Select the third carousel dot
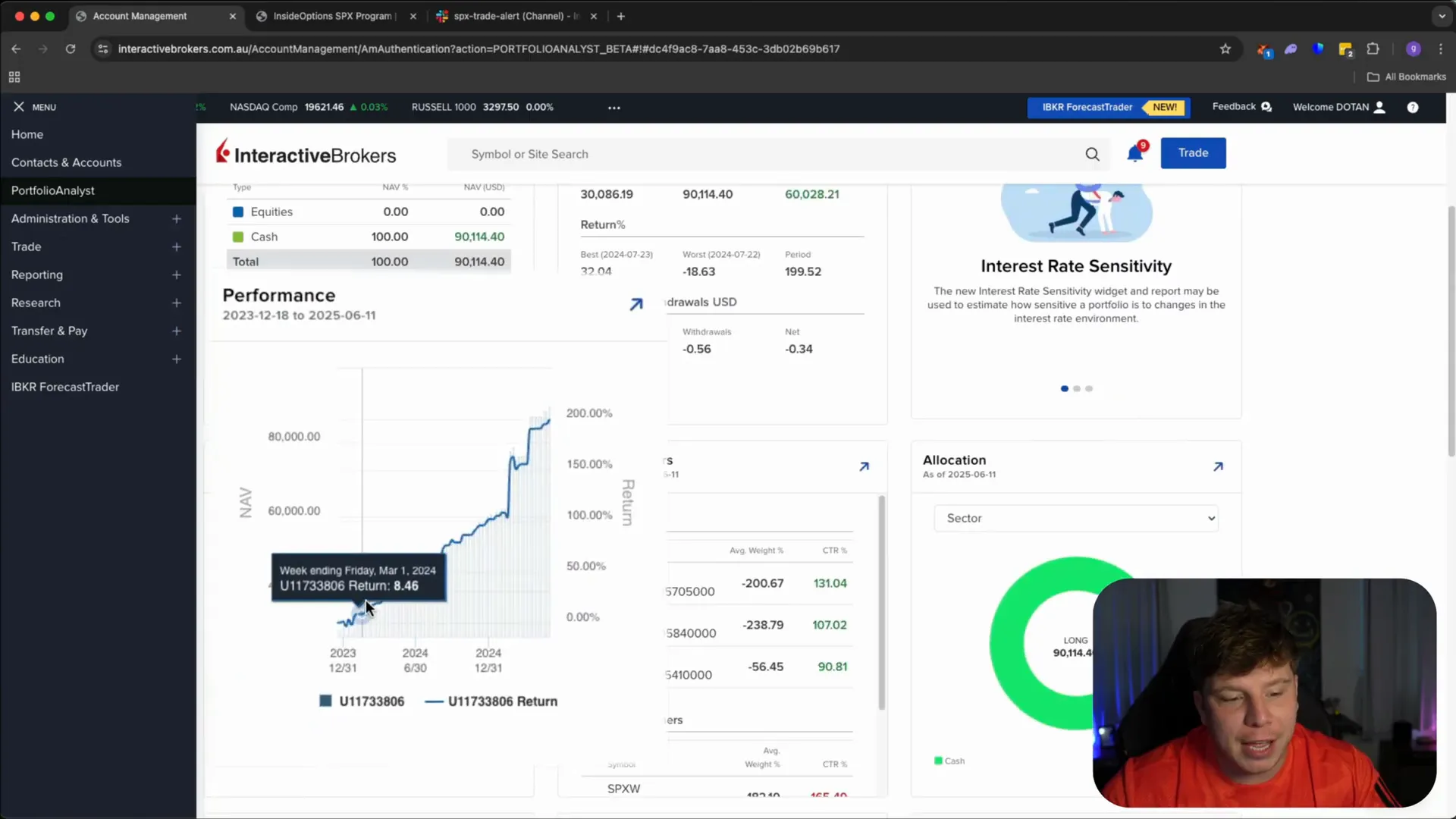 (x=1089, y=388)
